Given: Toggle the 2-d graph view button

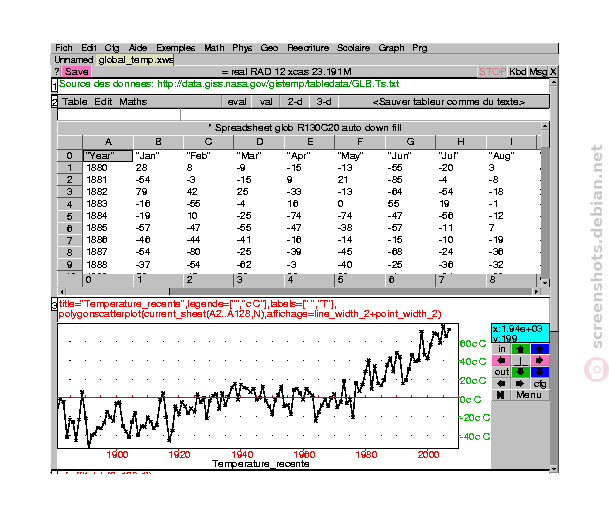Looking at the screenshot, I should [x=295, y=102].
